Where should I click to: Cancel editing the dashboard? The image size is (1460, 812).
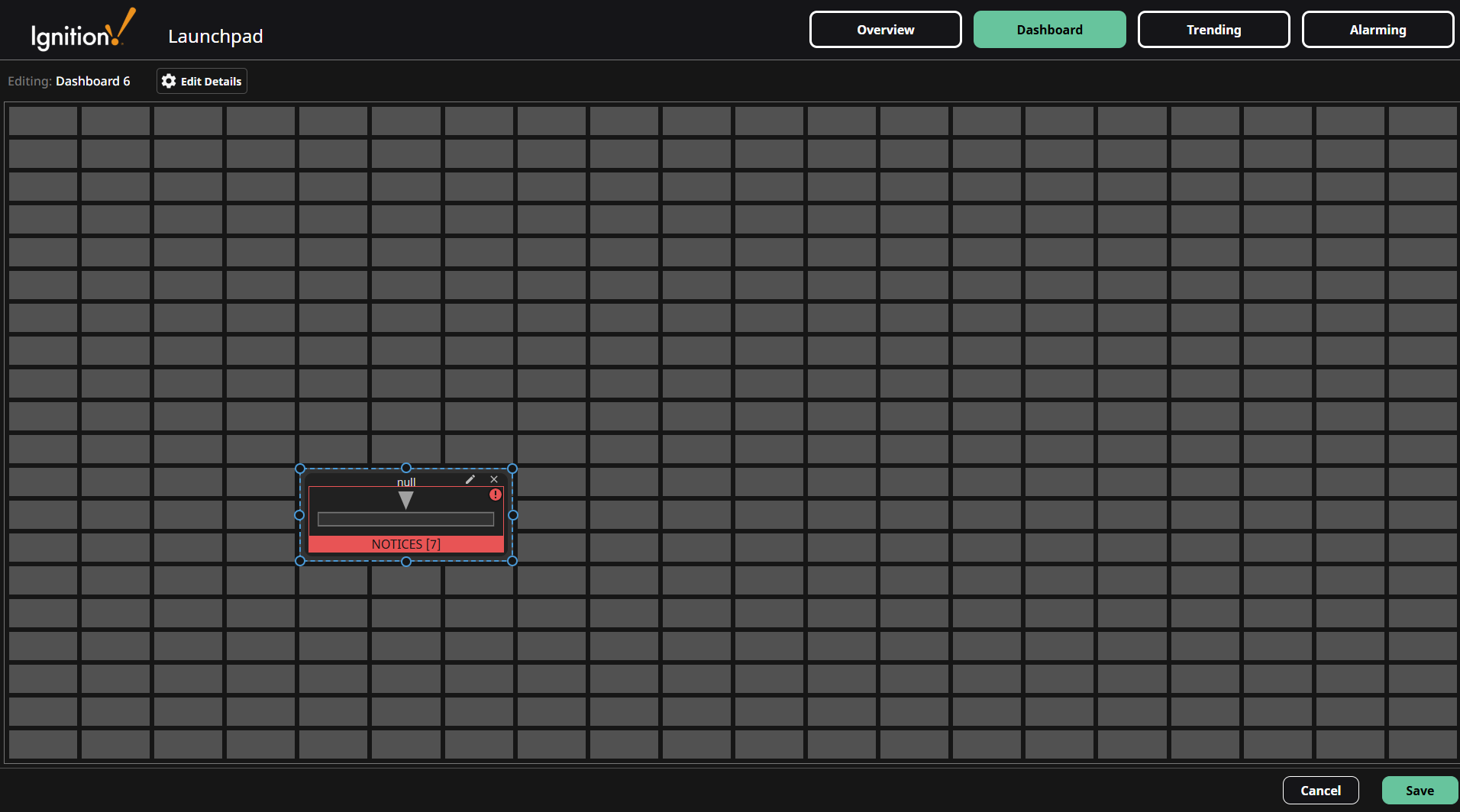(1320, 790)
